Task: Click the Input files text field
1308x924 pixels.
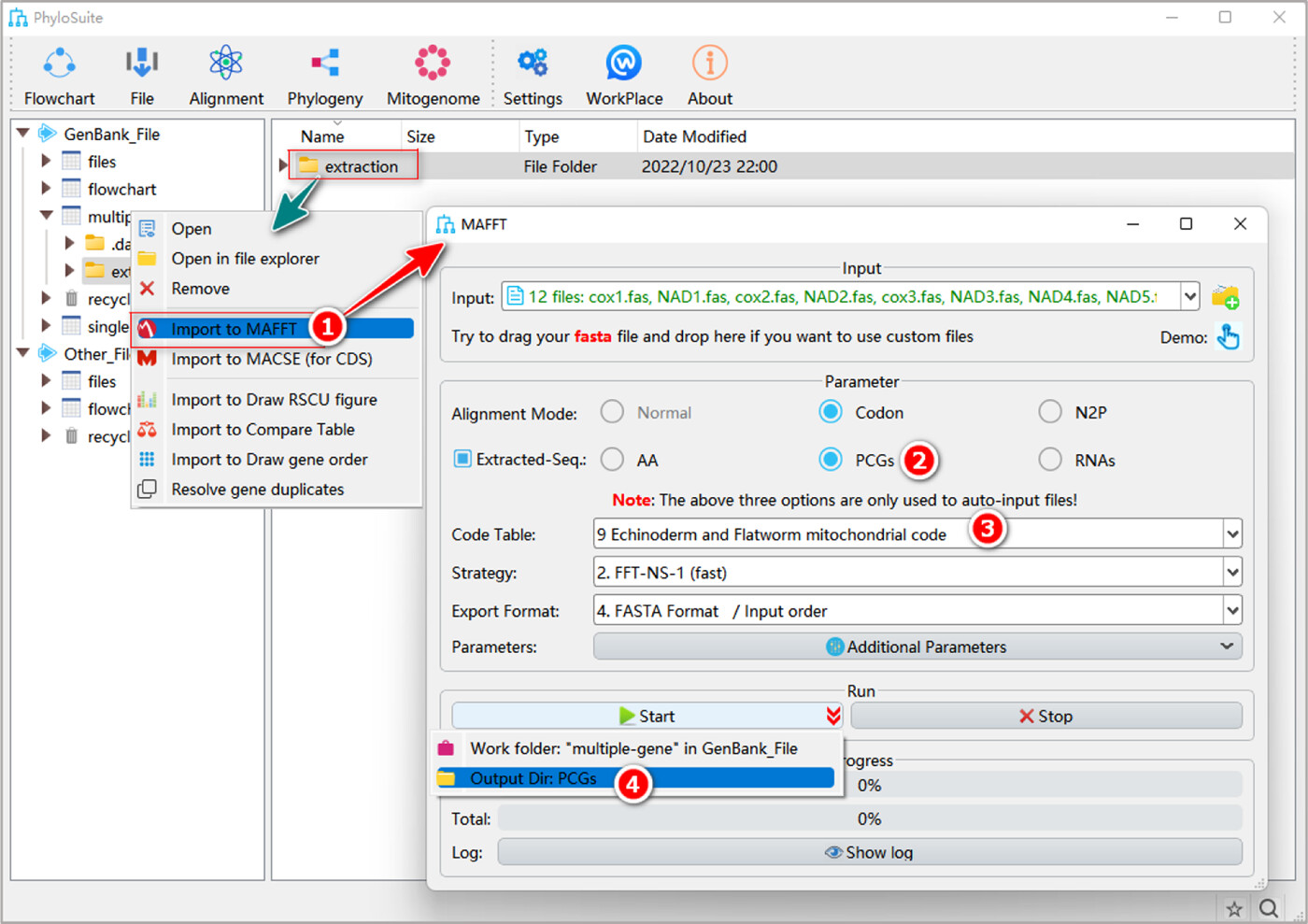Action: click(840, 297)
